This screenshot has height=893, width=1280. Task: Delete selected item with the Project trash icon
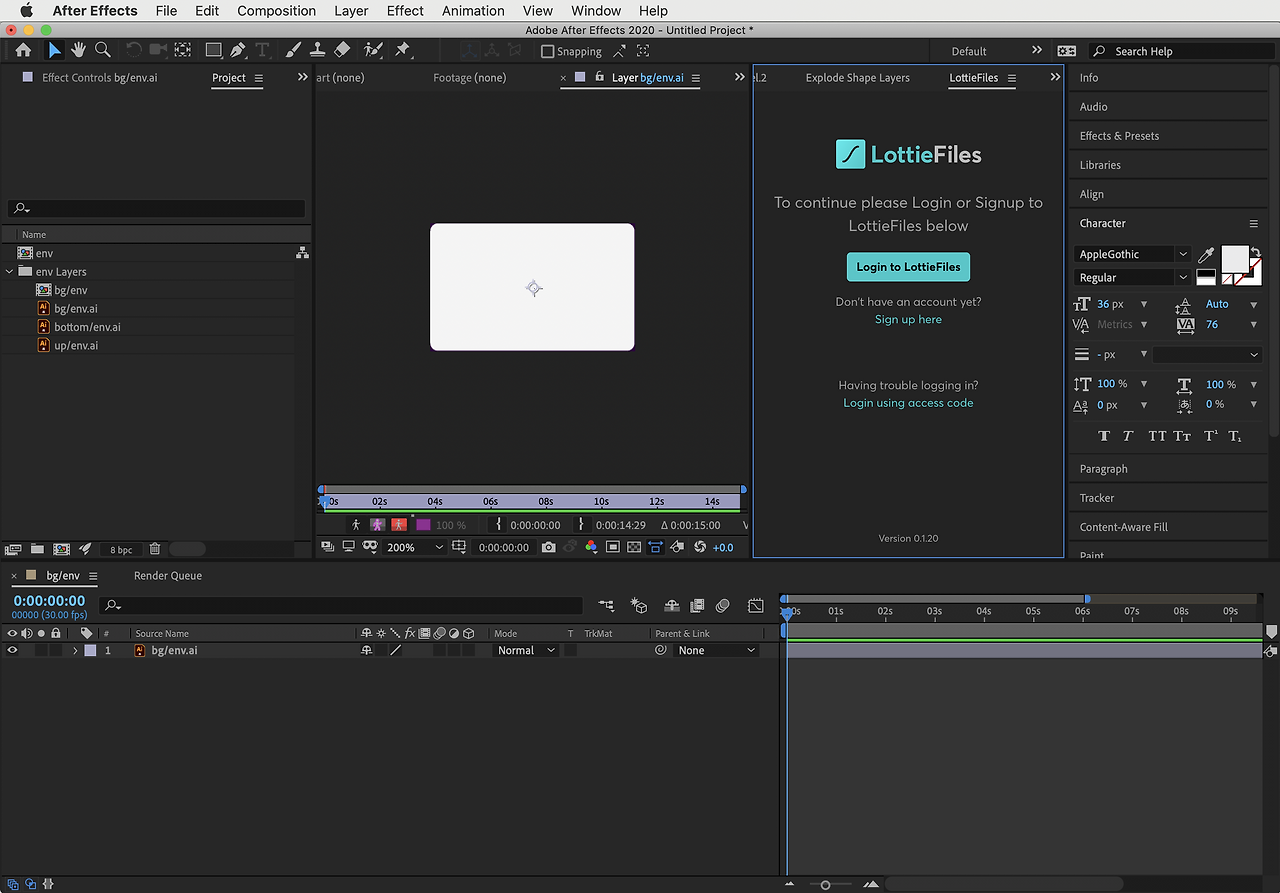pos(155,549)
